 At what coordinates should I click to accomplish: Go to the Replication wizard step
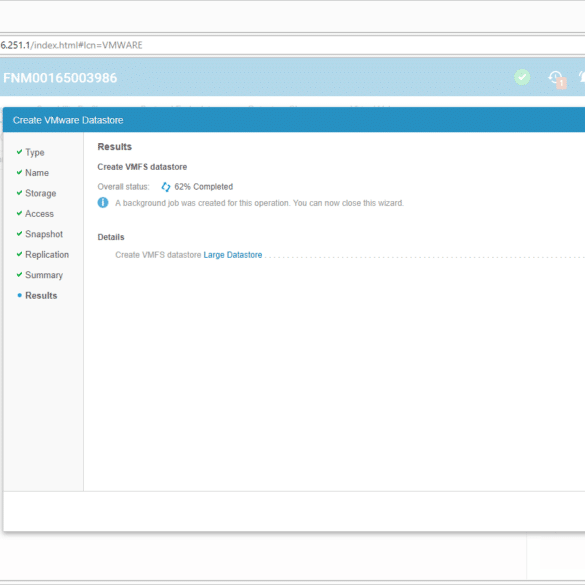[x=47, y=255]
